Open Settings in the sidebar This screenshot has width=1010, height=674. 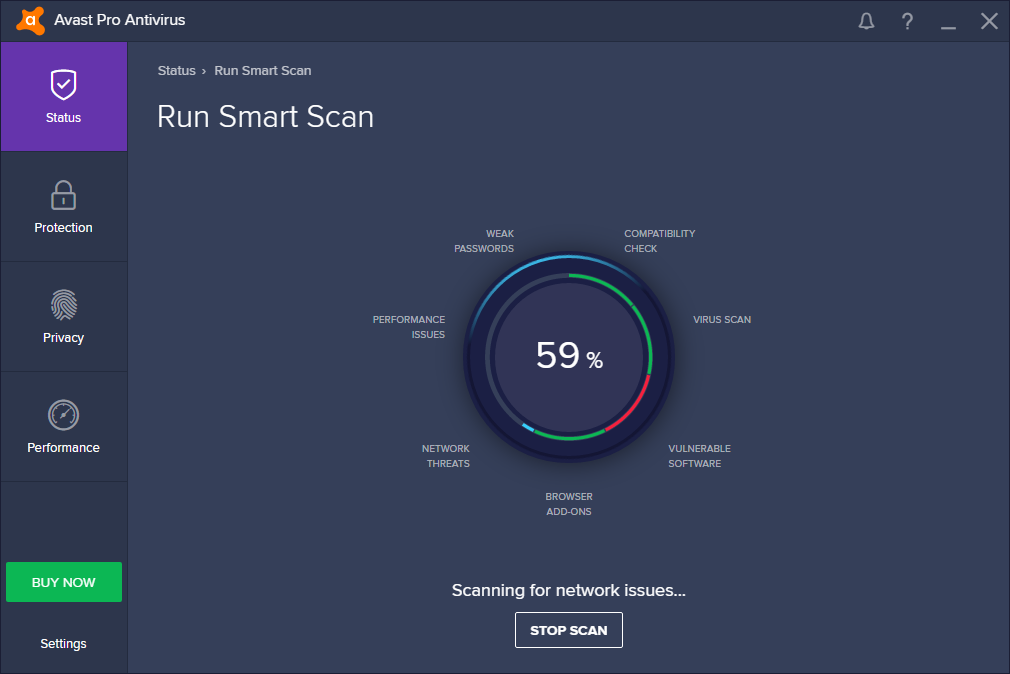coord(63,644)
